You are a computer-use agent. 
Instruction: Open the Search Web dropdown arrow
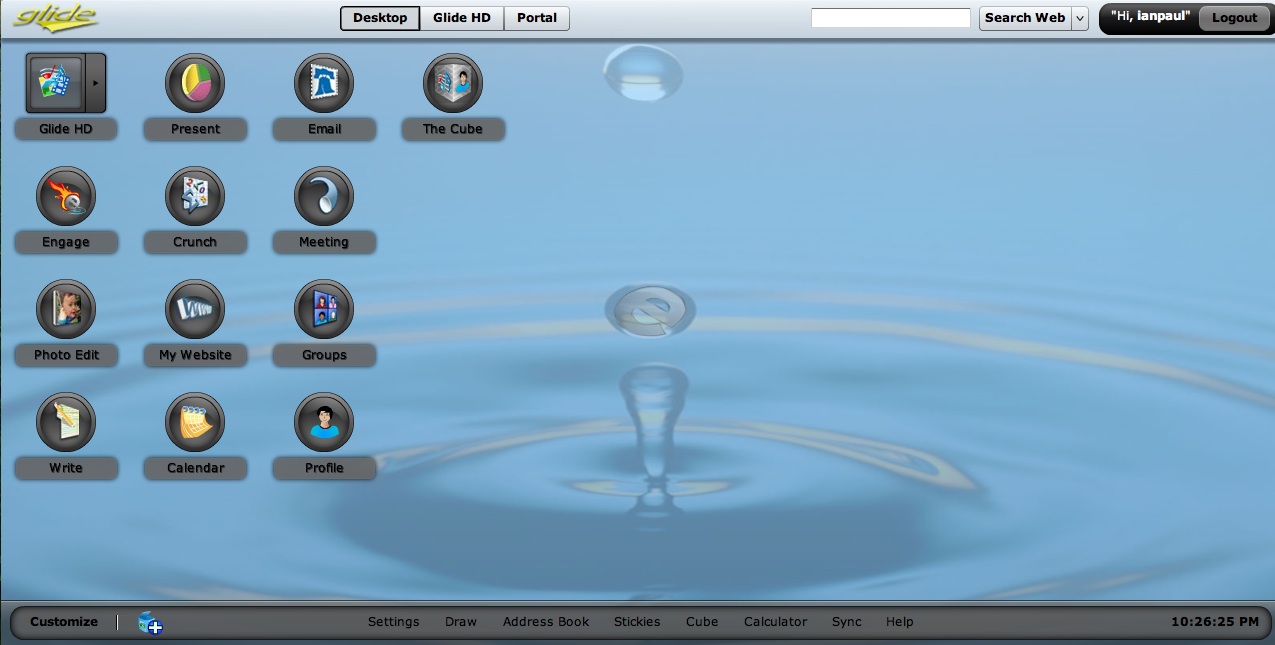tap(1080, 18)
